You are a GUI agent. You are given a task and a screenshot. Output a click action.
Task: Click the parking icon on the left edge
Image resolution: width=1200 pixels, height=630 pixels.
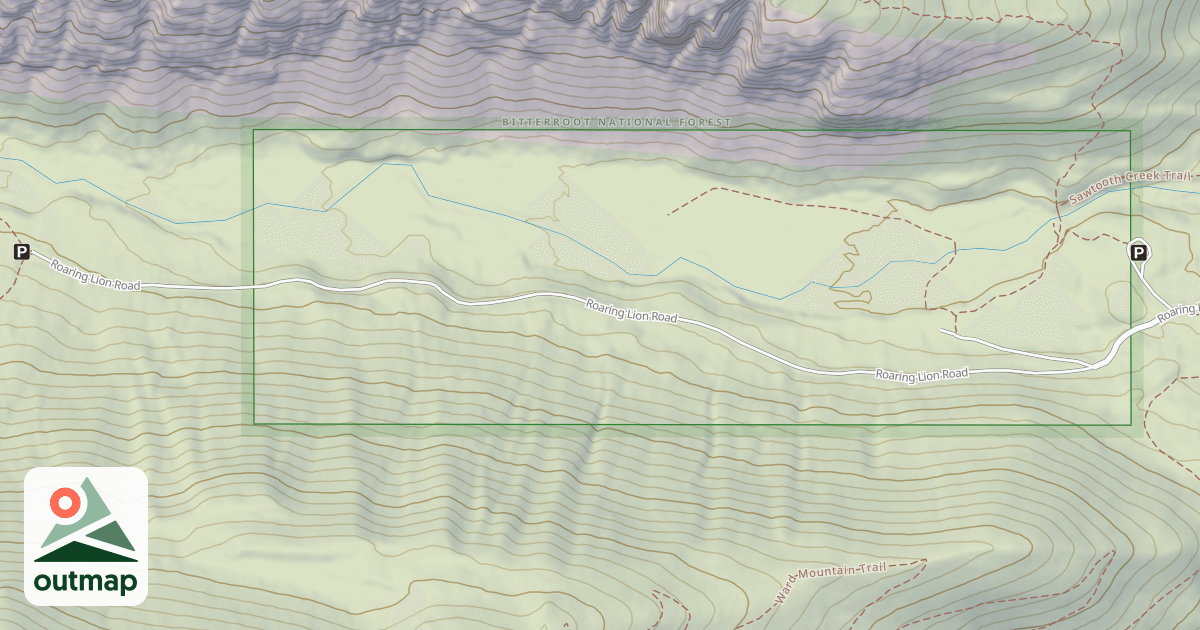click(x=22, y=252)
